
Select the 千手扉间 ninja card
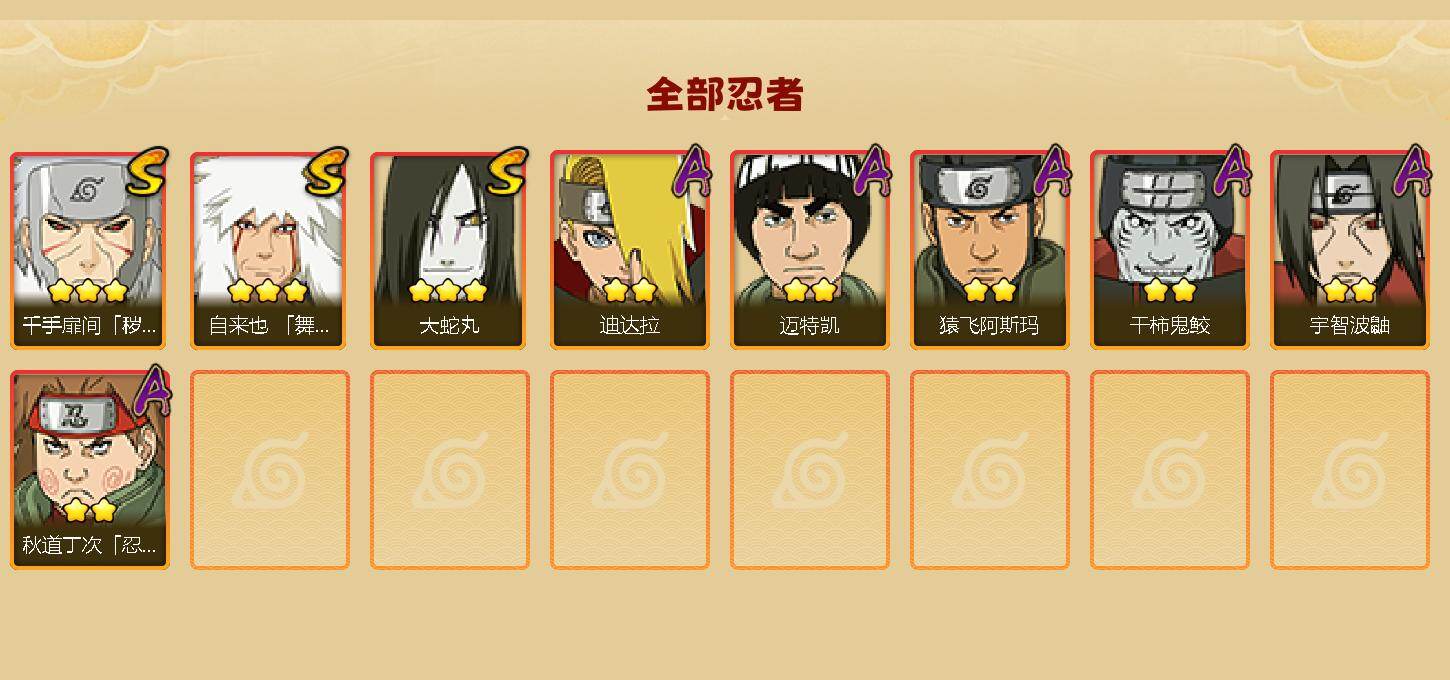pyautogui.click(x=90, y=250)
